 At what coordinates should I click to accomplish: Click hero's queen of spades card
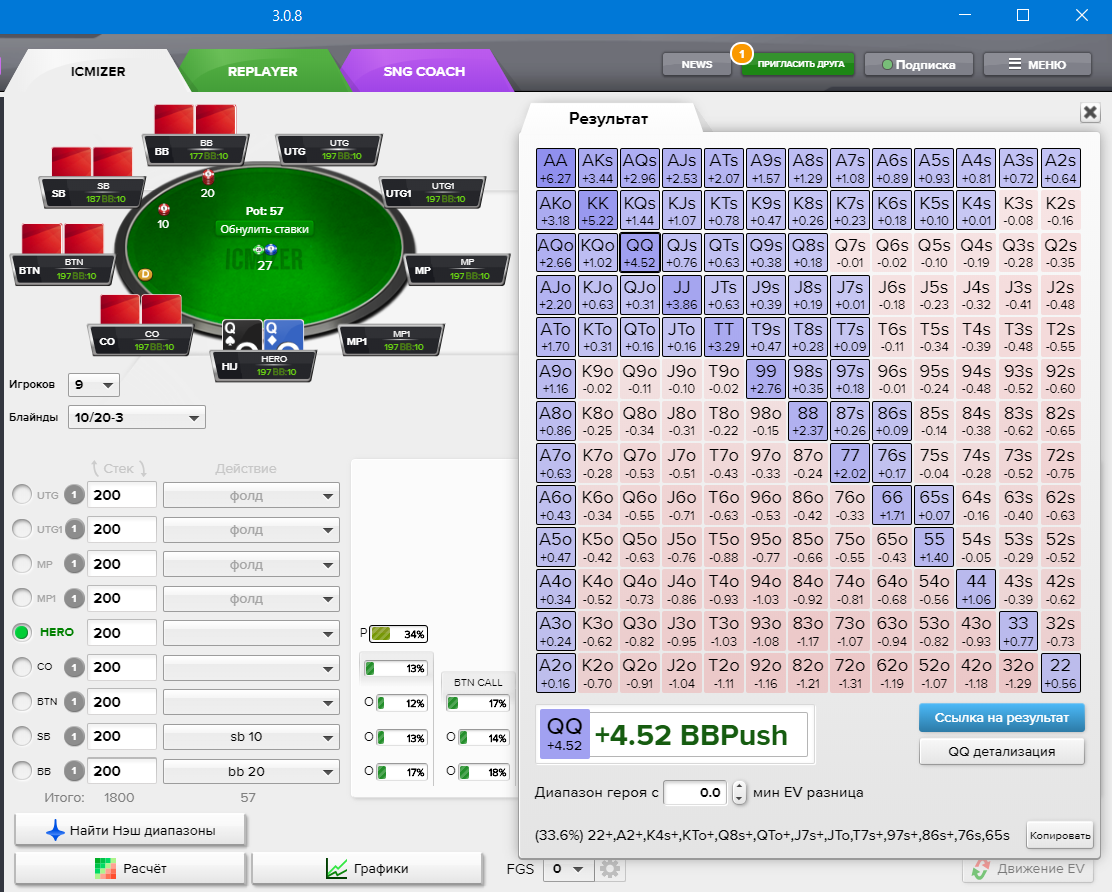(241, 335)
